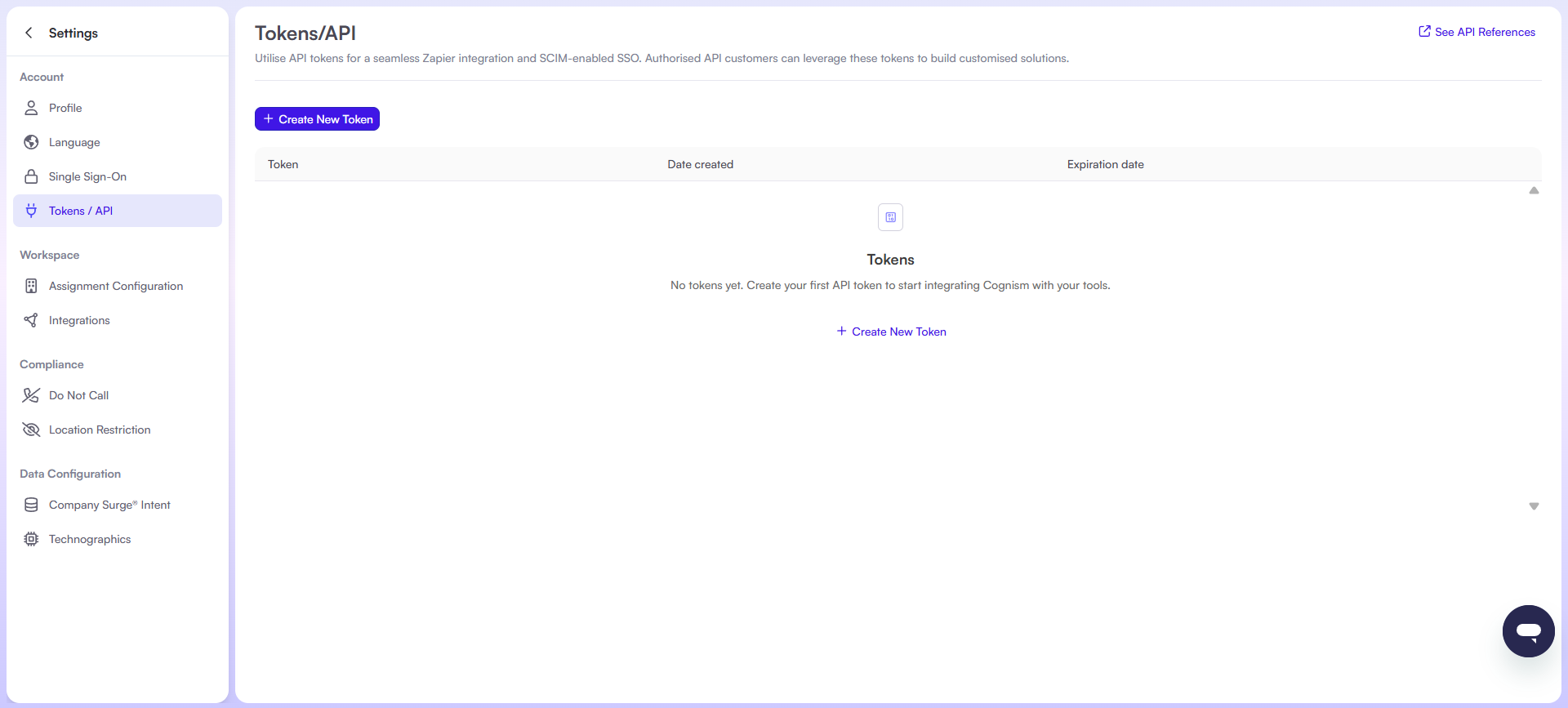Click the Do Not Call phone icon
The height and width of the screenshot is (708, 1568).
point(31,395)
